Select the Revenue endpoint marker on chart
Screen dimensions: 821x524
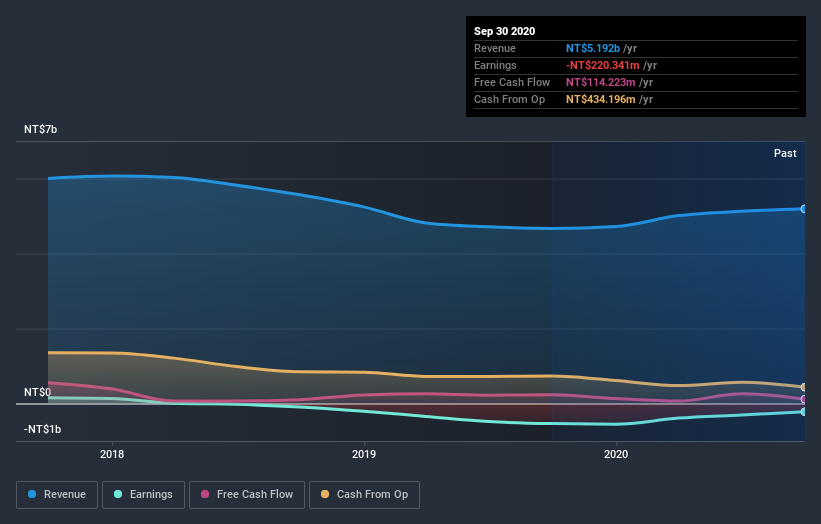804,209
